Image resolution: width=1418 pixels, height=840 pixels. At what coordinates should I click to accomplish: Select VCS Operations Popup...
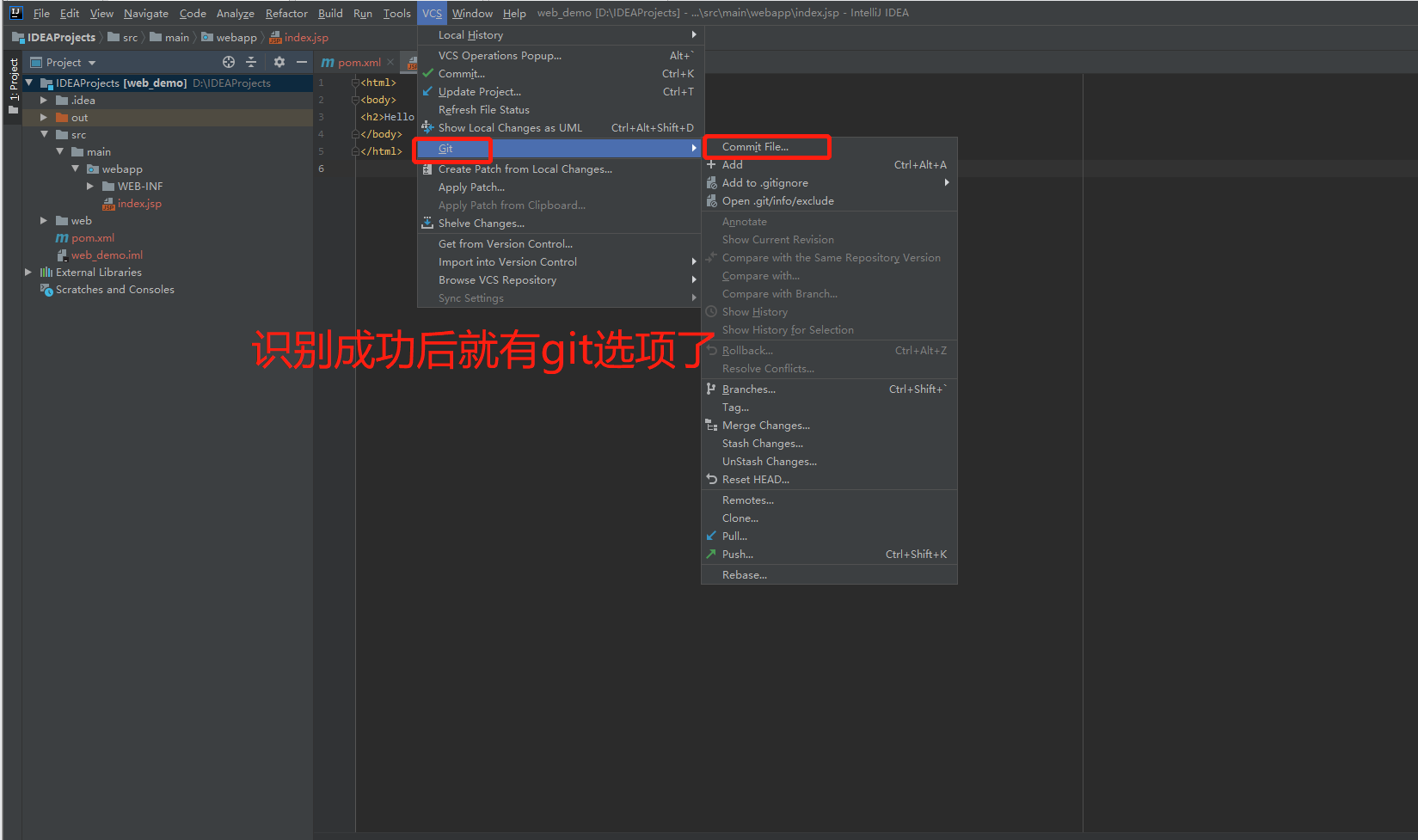[x=561, y=56]
